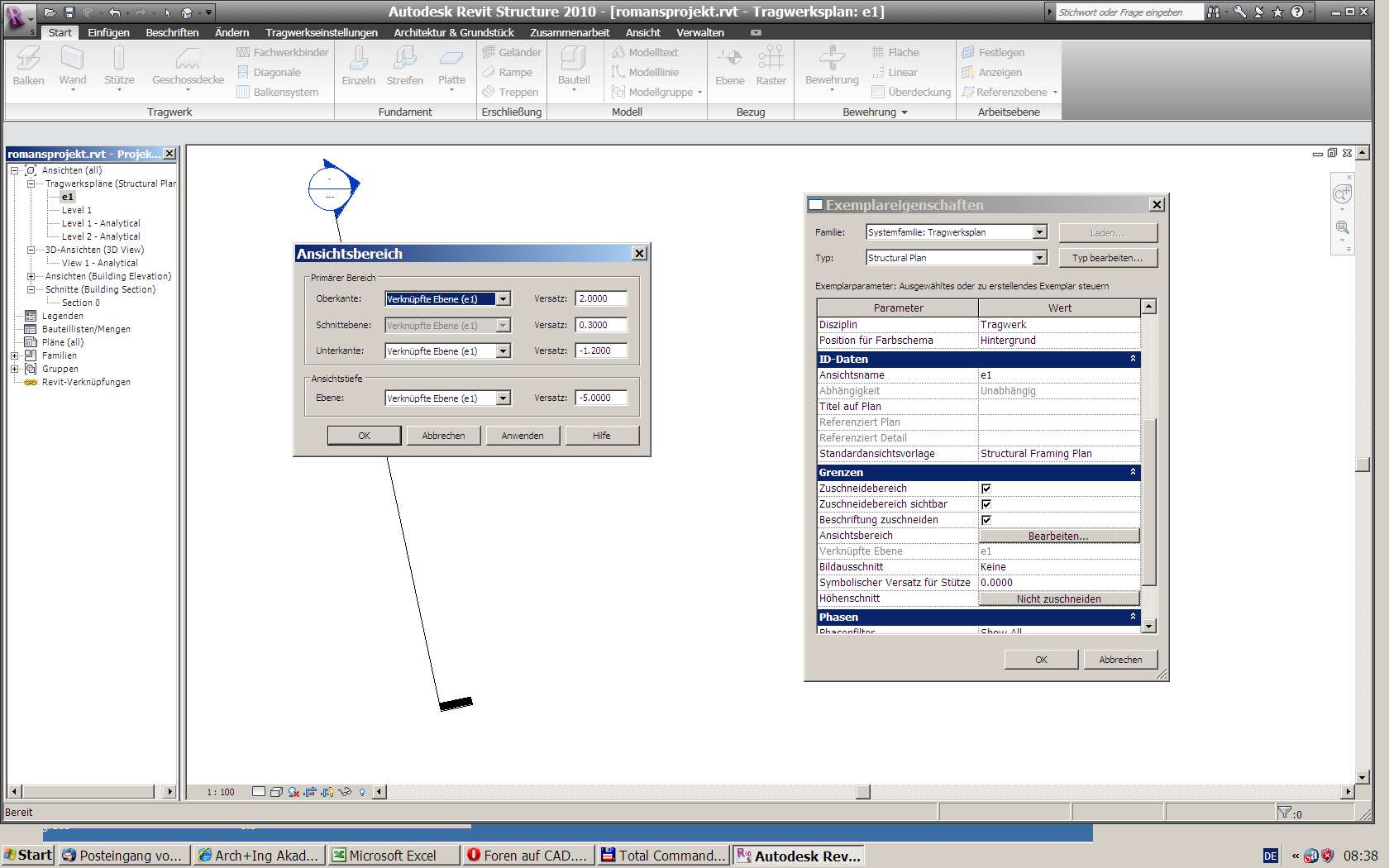This screenshot has width=1389, height=868.
Task: Select the Stütze column tool
Action: (119, 66)
